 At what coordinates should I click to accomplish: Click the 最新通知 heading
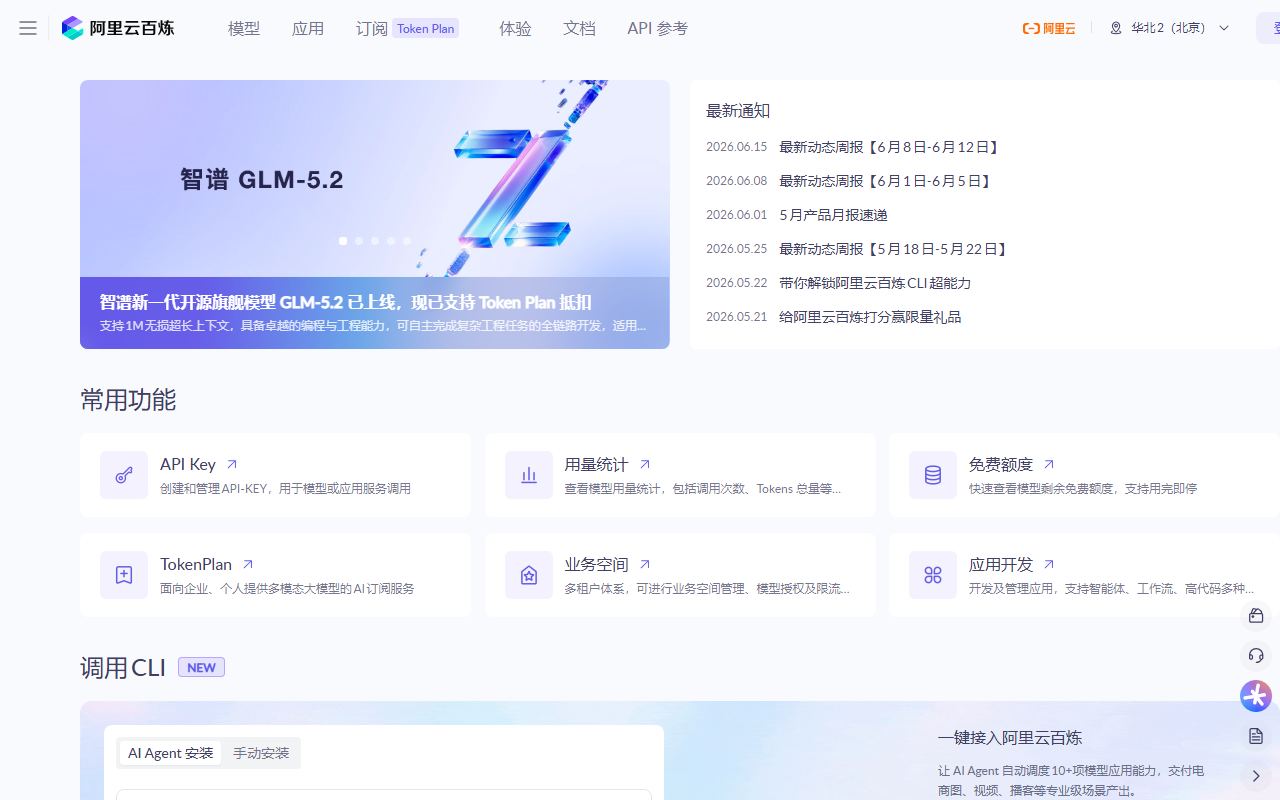tap(738, 111)
